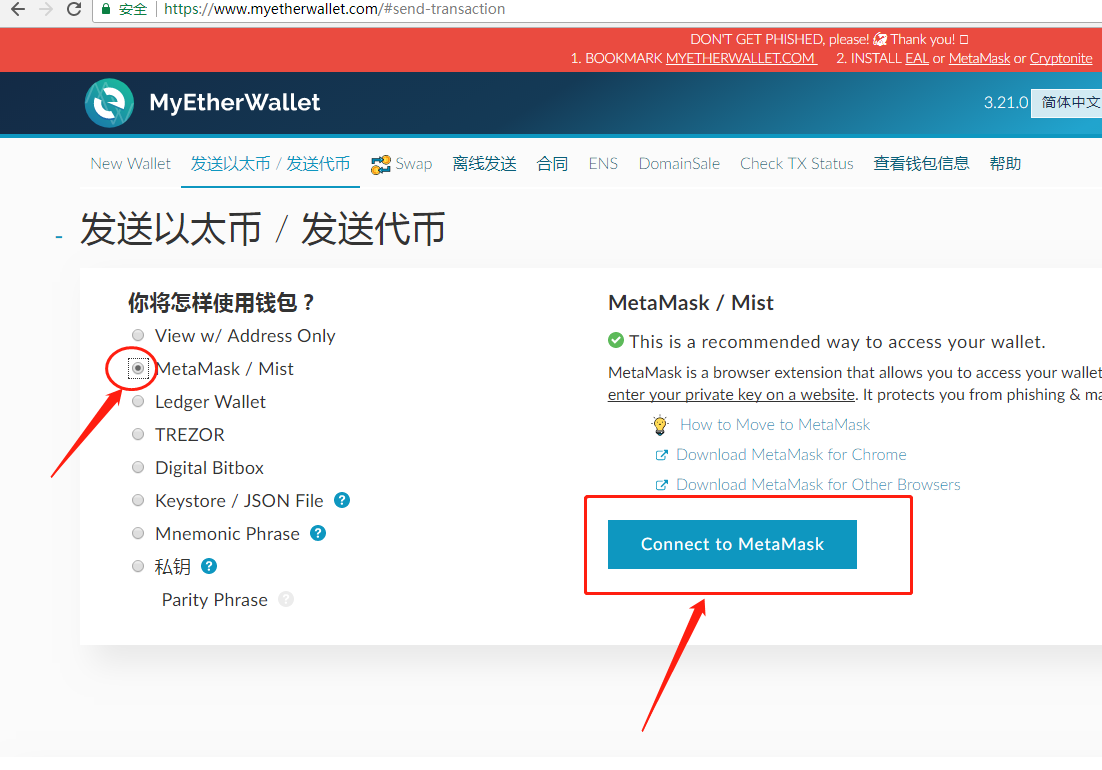The height and width of the screenshot is (770, 1102).
Task: Open the New Wallet tab
Action: click(x=130, y=164)
